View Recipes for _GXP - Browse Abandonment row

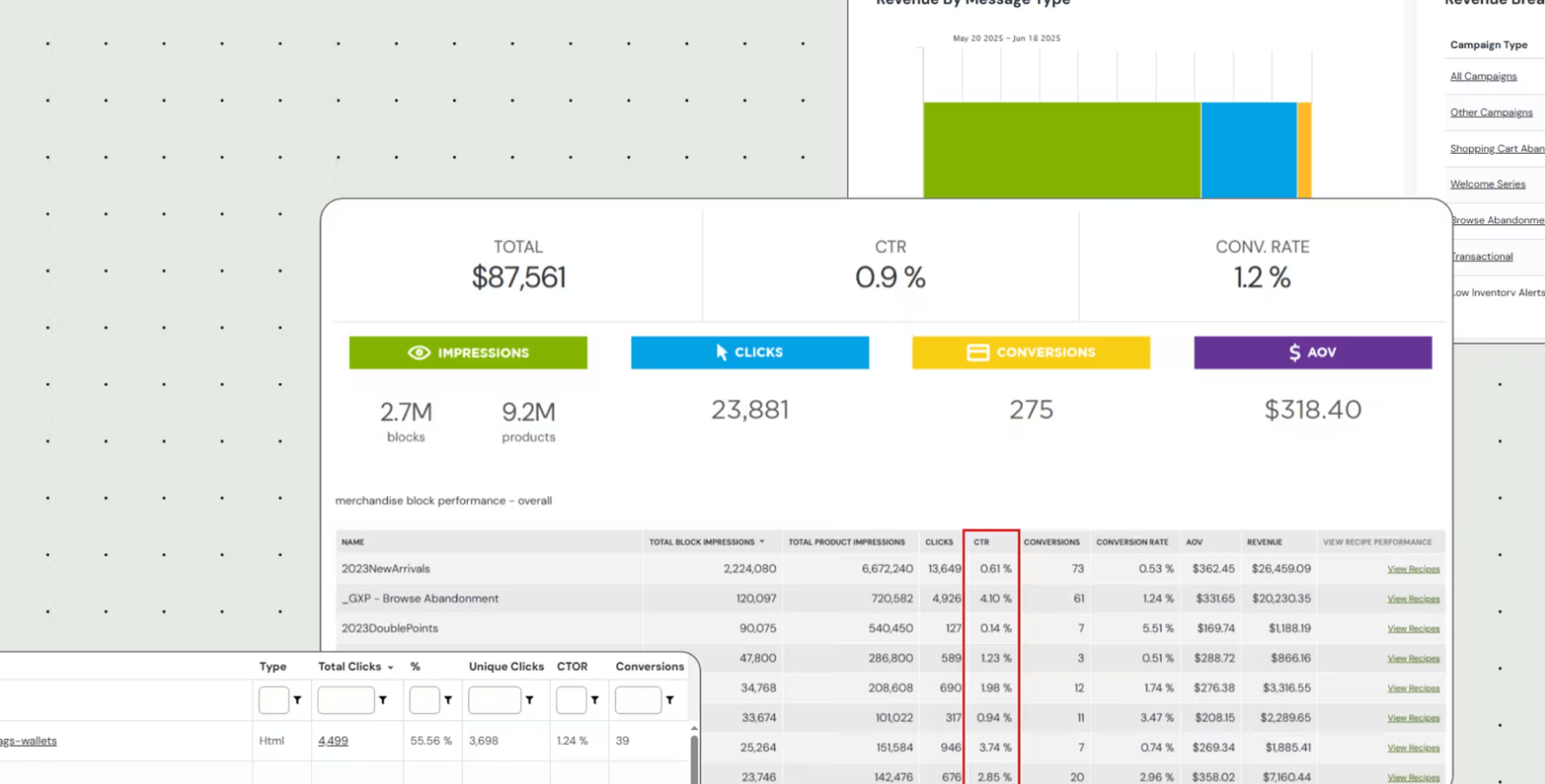1413,599
